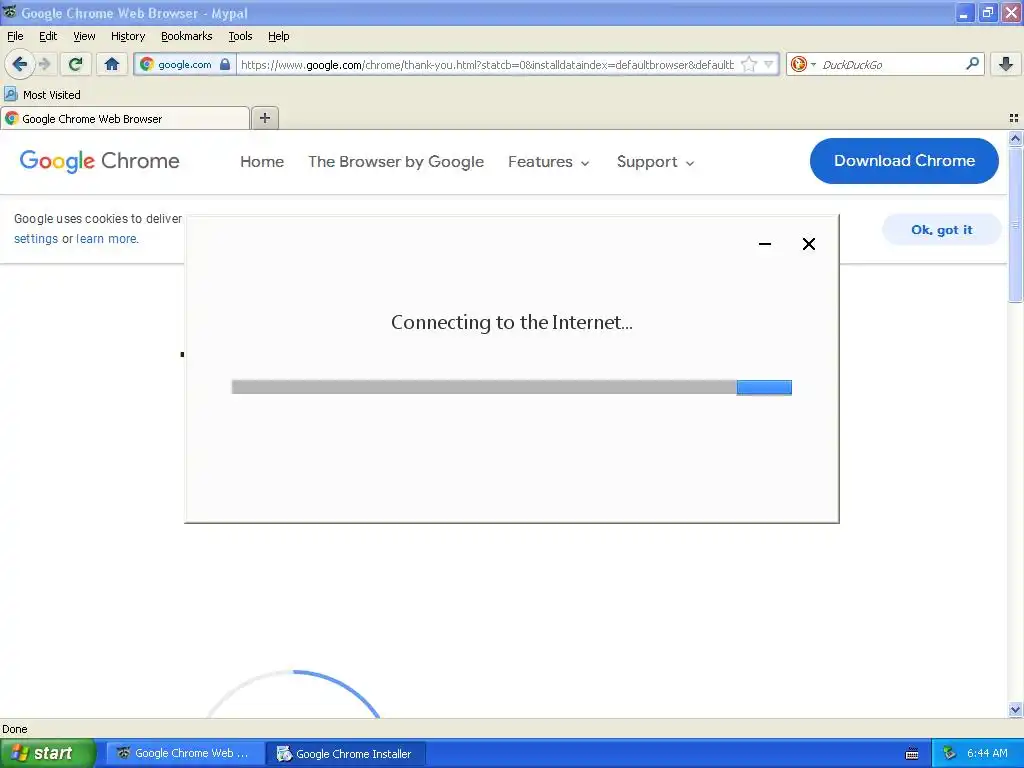Open the URL history dropdown arrow
The image size is (1024, 768).
[x=769, y=64]
